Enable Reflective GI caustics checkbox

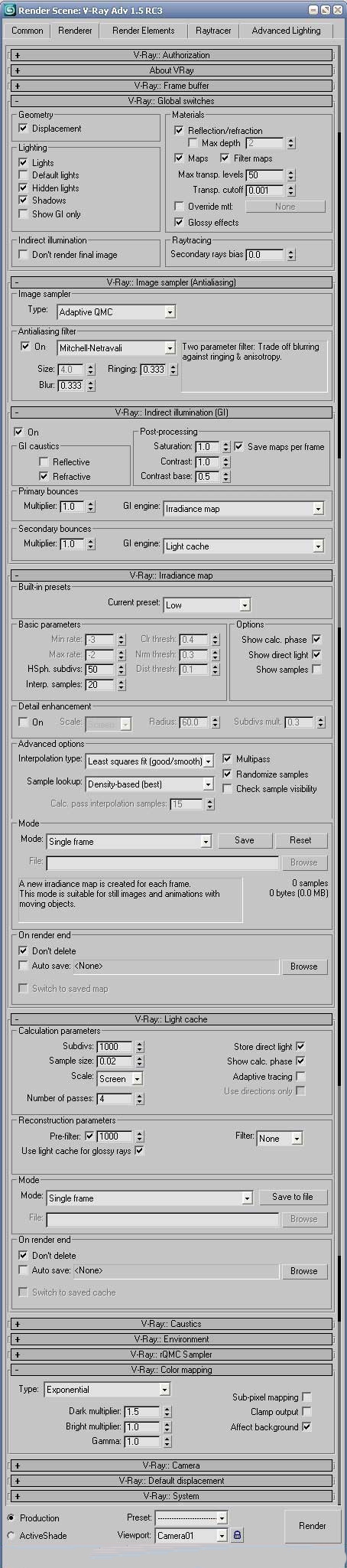[44, 462]
